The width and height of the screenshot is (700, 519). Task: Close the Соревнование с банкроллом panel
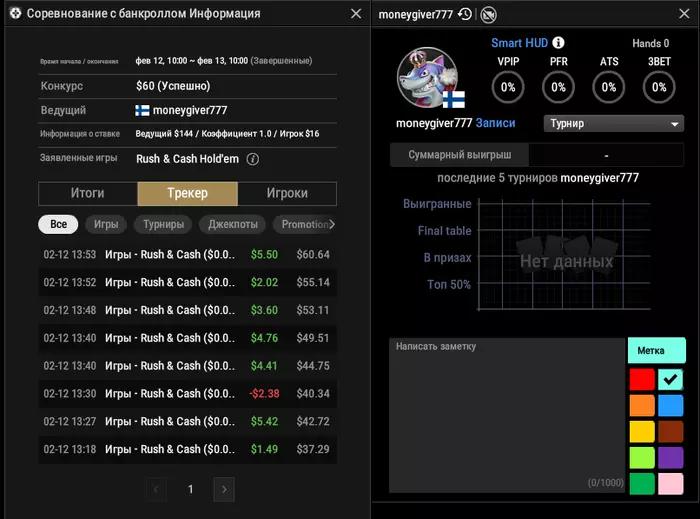tap(356, 14)
